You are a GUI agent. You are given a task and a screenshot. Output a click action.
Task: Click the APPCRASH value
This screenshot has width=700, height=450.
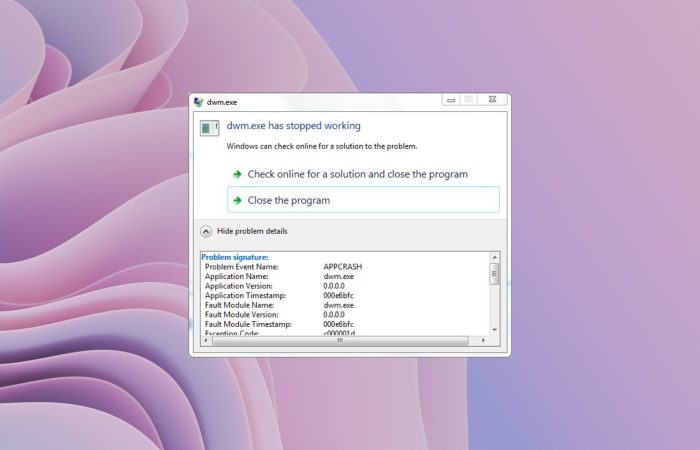[x=343, y=267]
